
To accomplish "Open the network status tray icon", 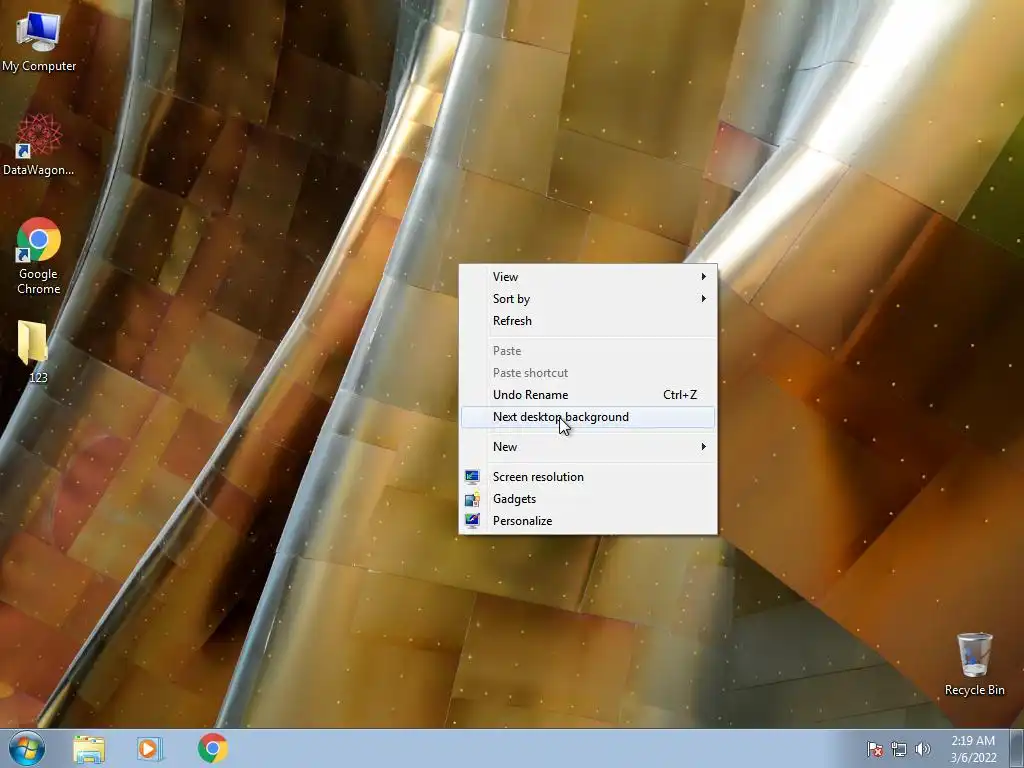I will pos(899,749).
